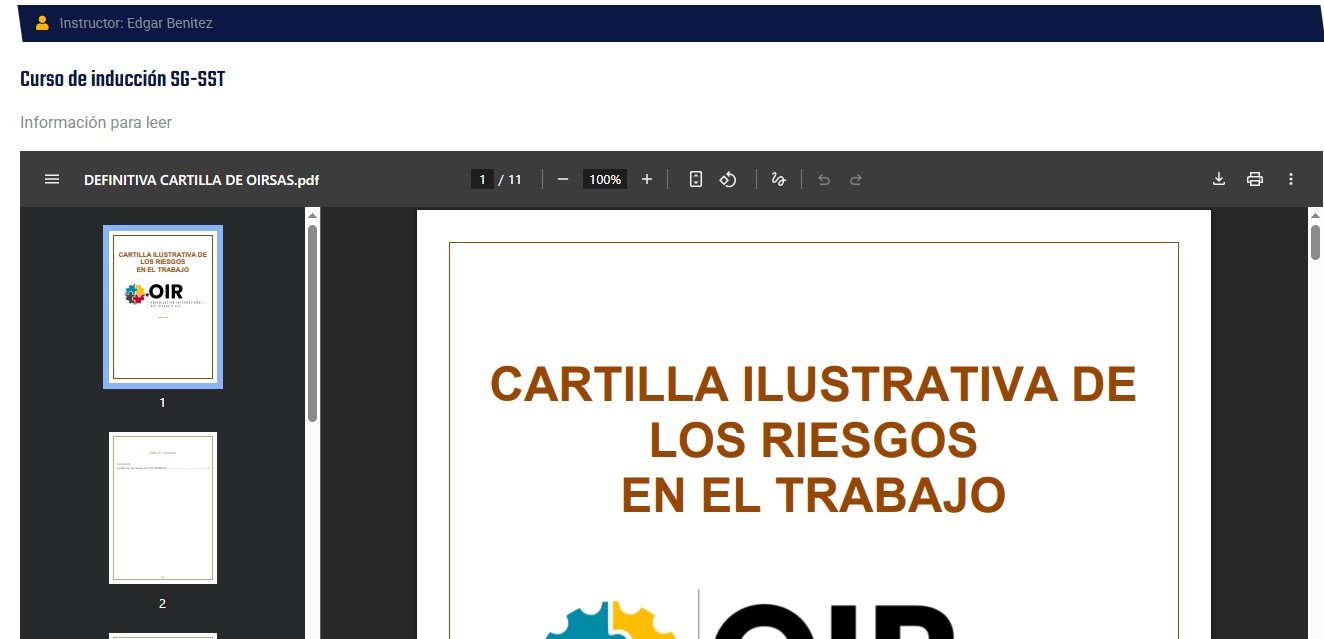
Task: Select the cover page thumbnail
Action: (162, 306)
